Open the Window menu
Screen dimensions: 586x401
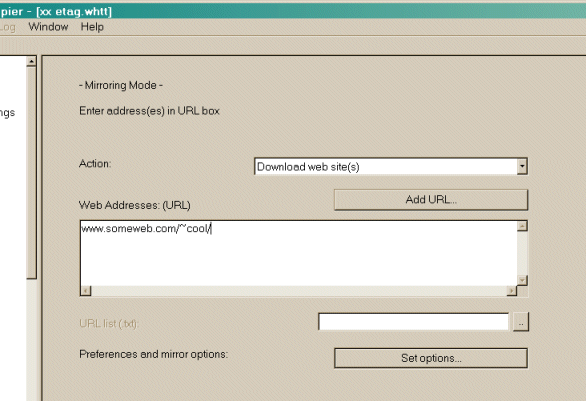(48, 27)
